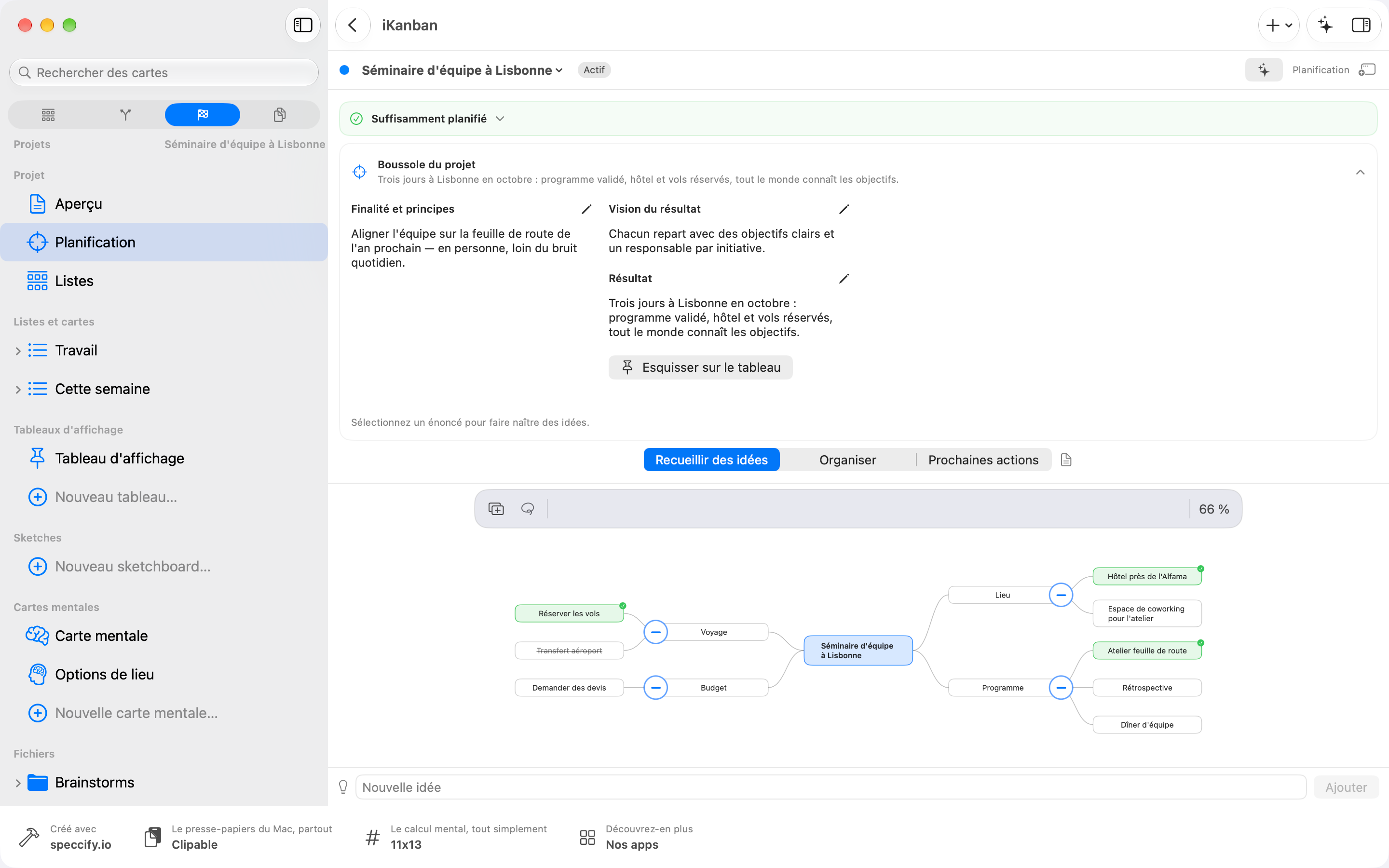This screenshot has width=1389, height=868.
Task: Toggle the right inspector panel icon
Action: (x=1361, y=25)
